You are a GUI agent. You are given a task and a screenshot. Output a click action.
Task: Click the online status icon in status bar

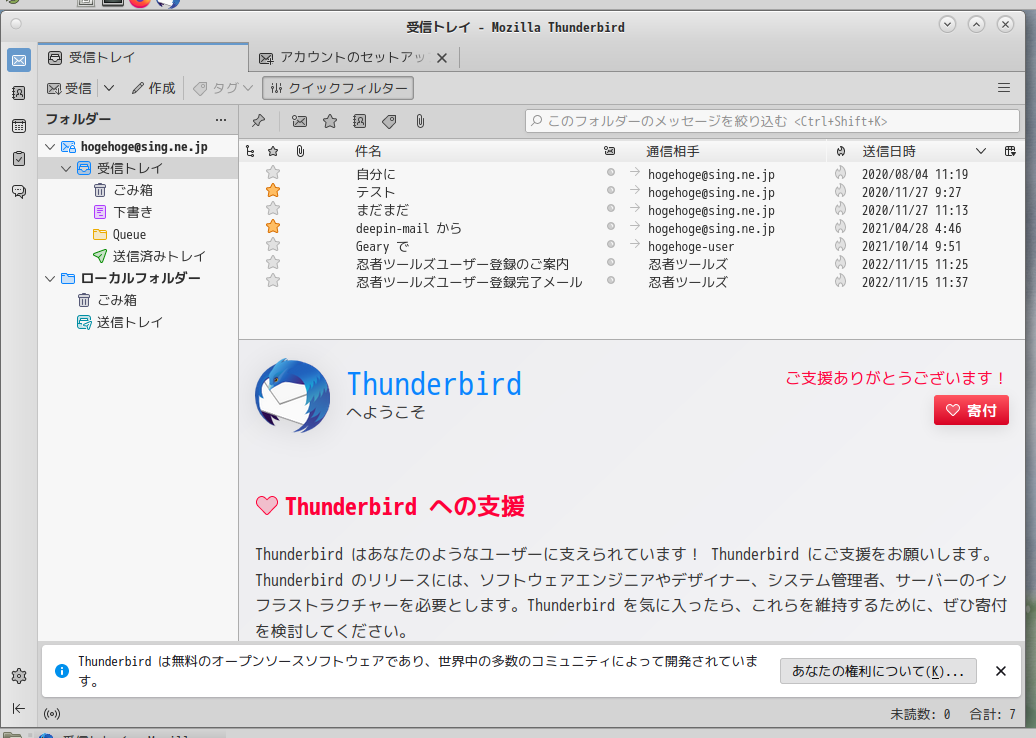pyautogui.click(x=52, y=714)
